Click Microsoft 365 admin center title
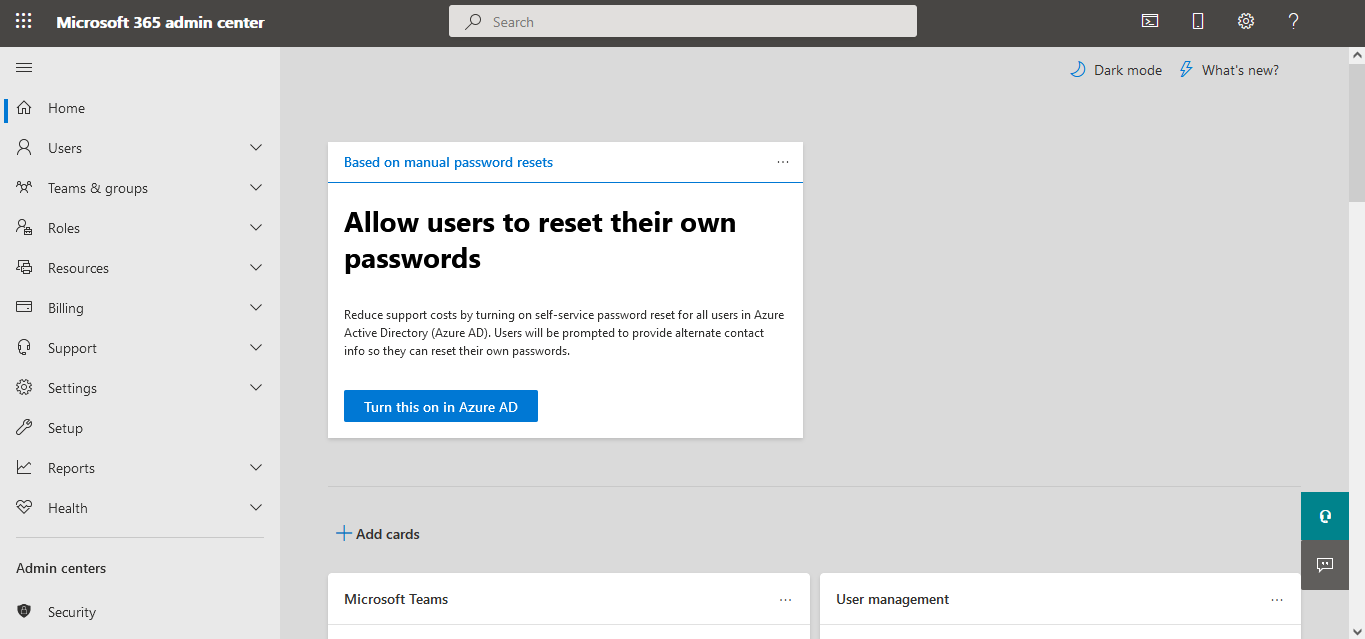This screenshot has height=639, width=1365. [160, 22]
